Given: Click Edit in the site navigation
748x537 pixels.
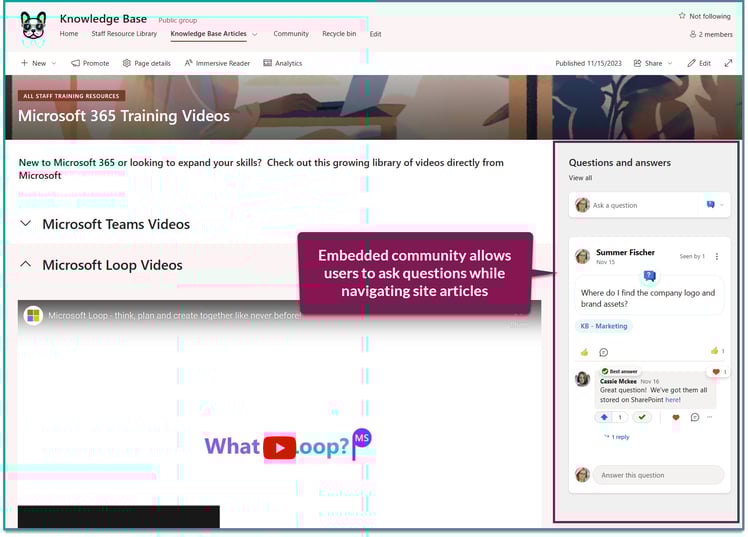Looking at the screenshot, I should tap(375, 34).
